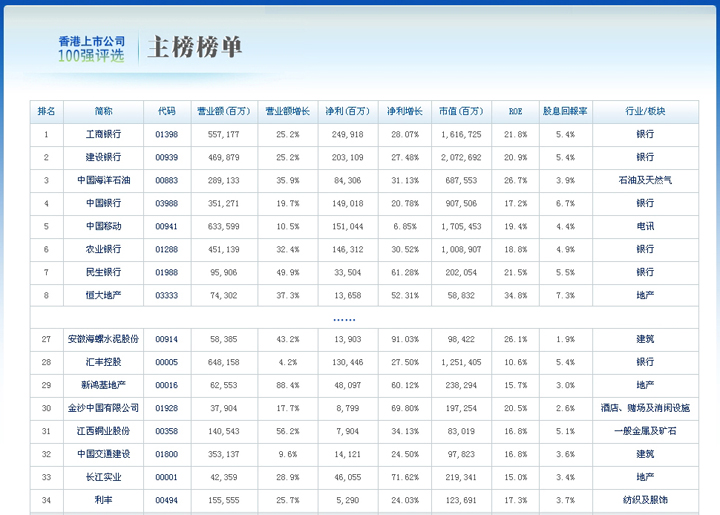Click the 净利增长 column header

point(405,111)
